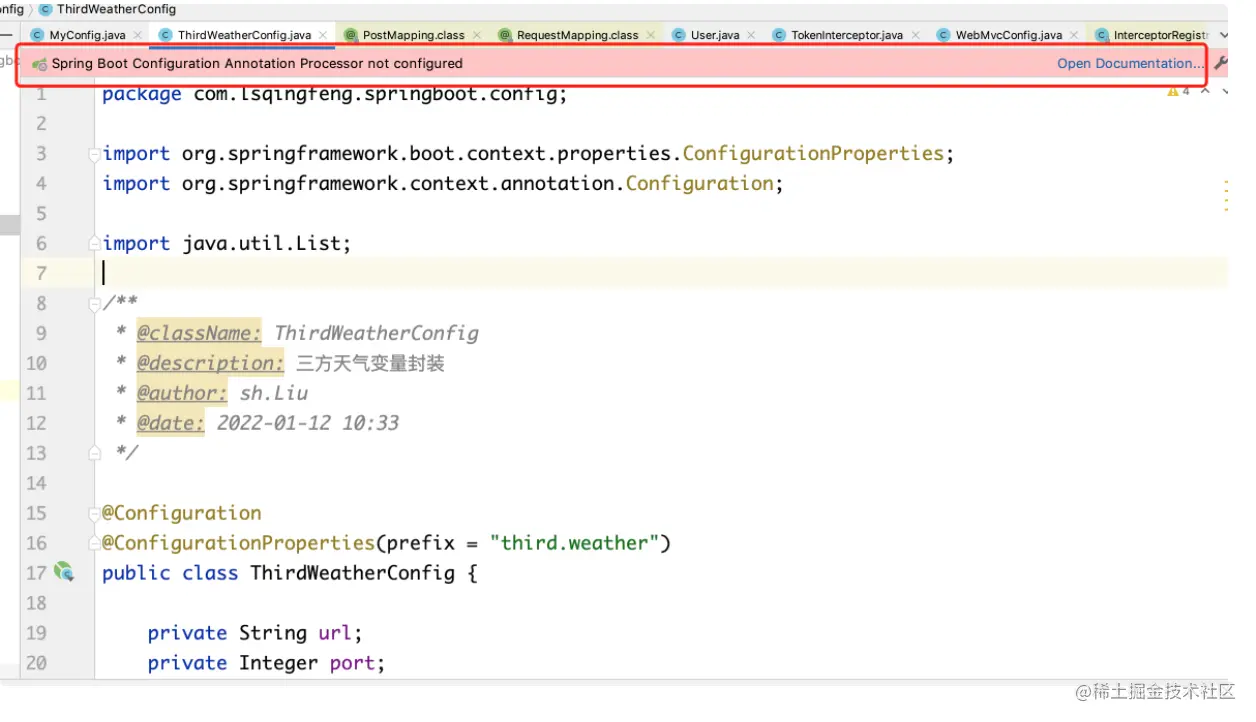Collapse Javadoc end marker at line 13

click(95, 453)
